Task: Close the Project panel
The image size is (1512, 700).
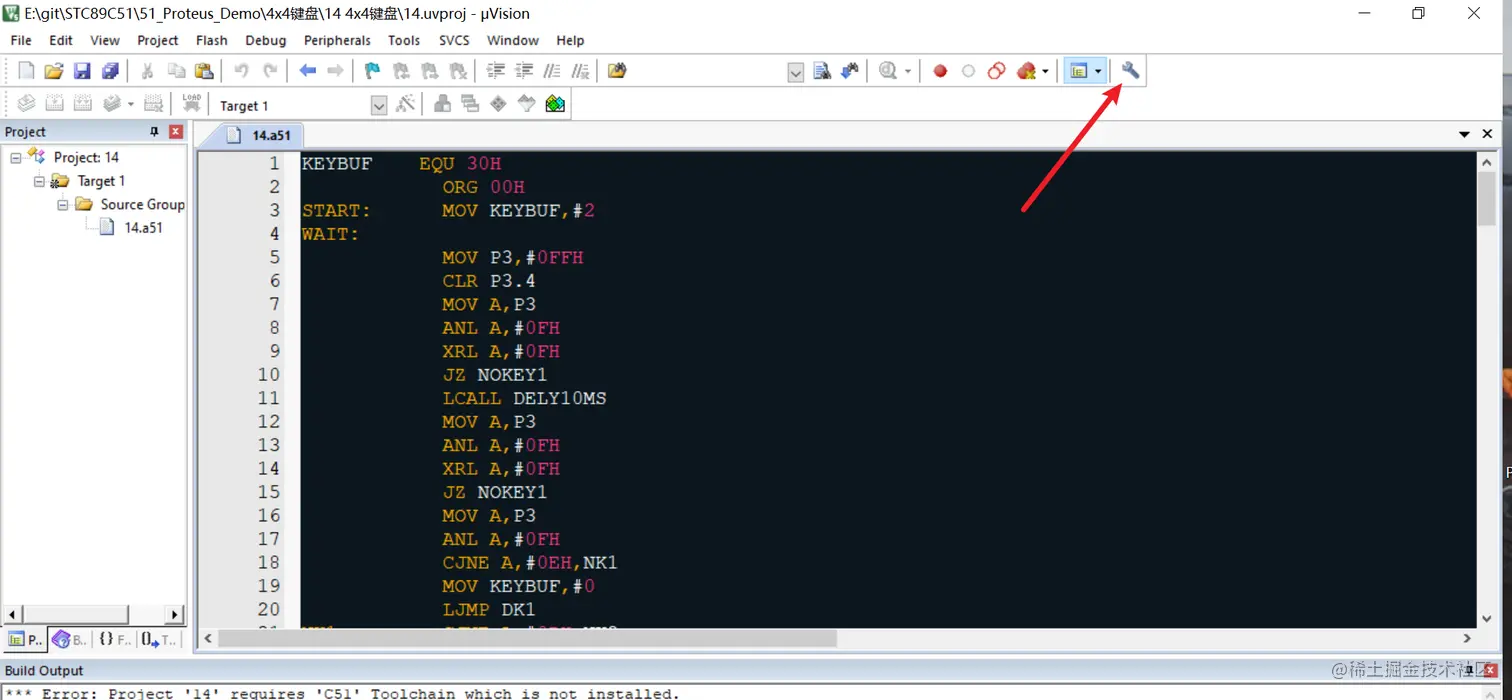Action: click(176, 132)
